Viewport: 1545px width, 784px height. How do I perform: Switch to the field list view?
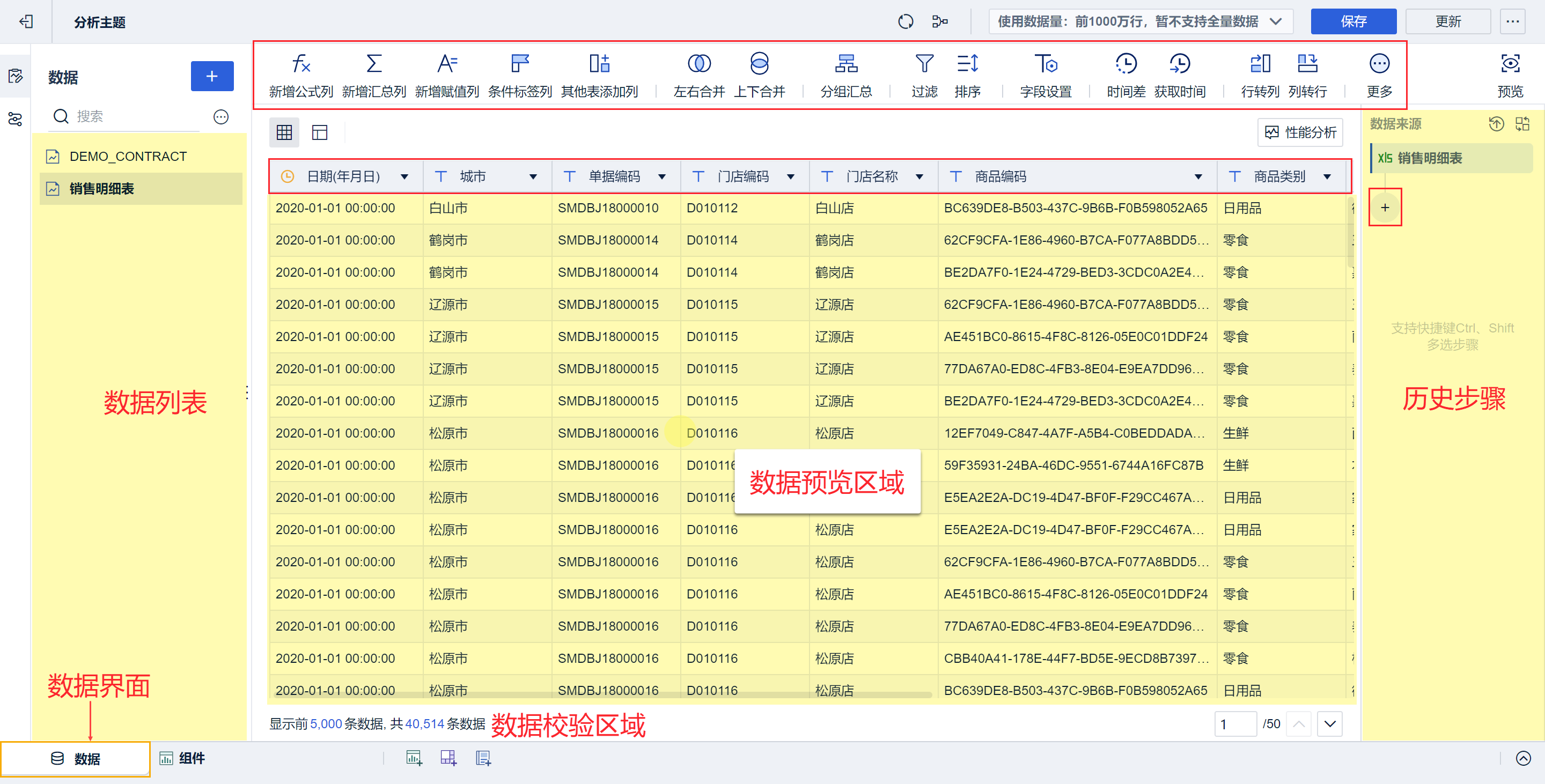pyautogui.click(x=320, y=132)
